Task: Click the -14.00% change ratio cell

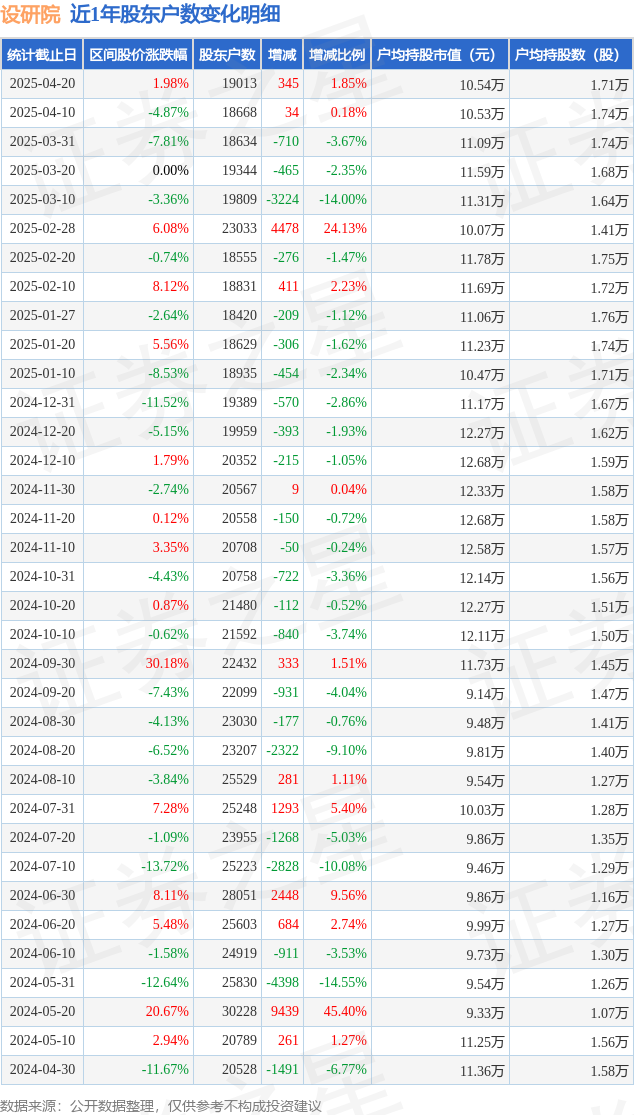Action: point(343,199)
